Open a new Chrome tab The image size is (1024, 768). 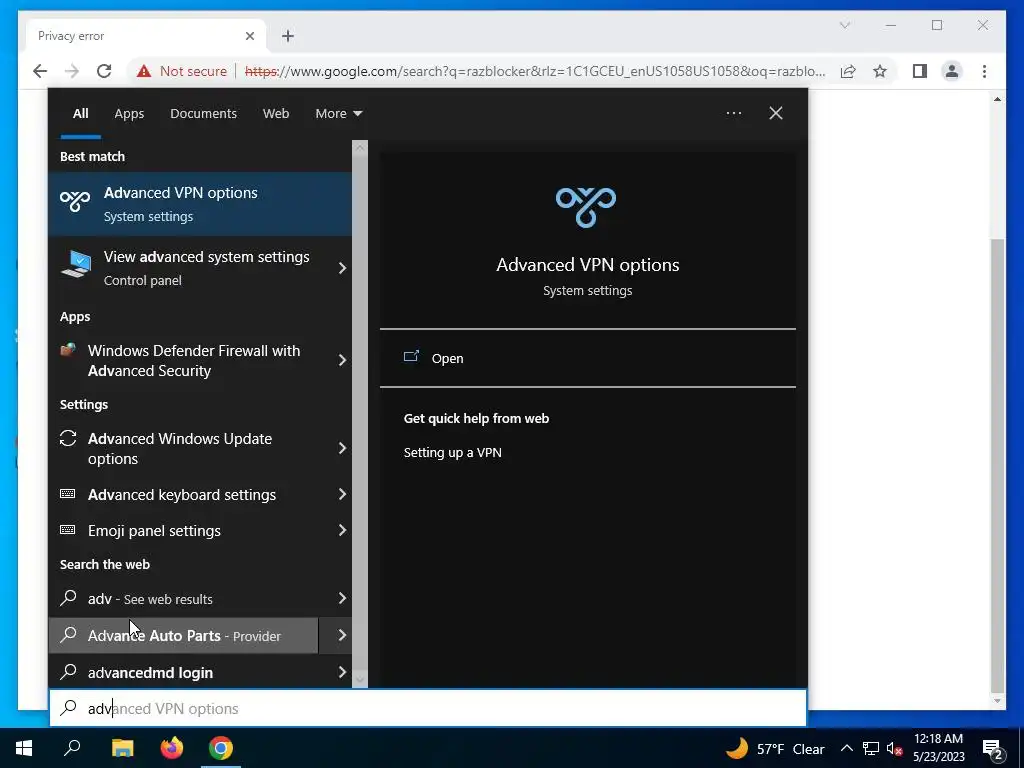click(288, 36)
